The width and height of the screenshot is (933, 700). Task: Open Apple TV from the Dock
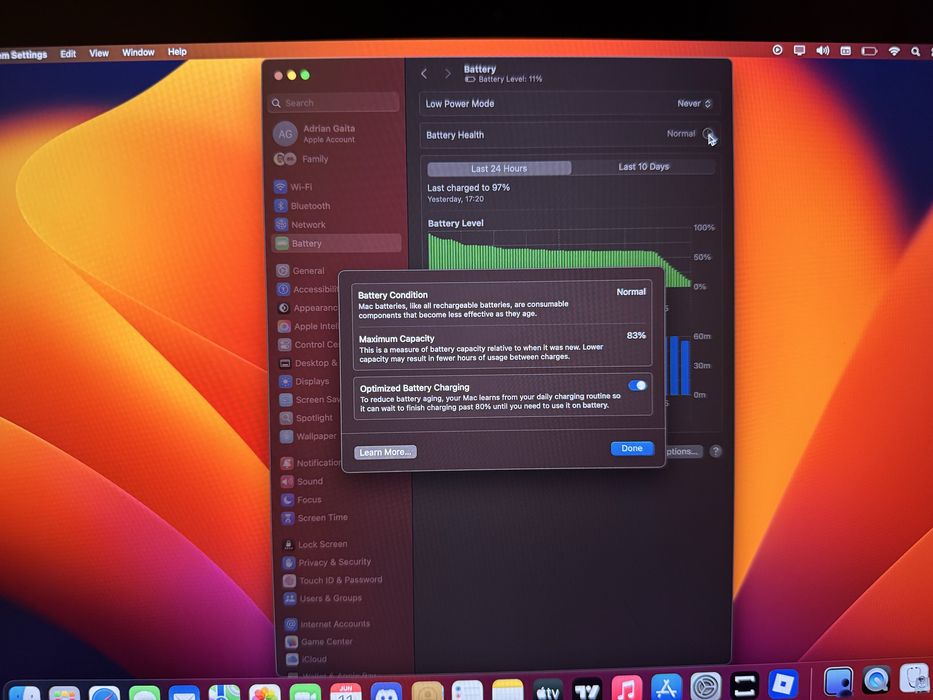point(547,692)
